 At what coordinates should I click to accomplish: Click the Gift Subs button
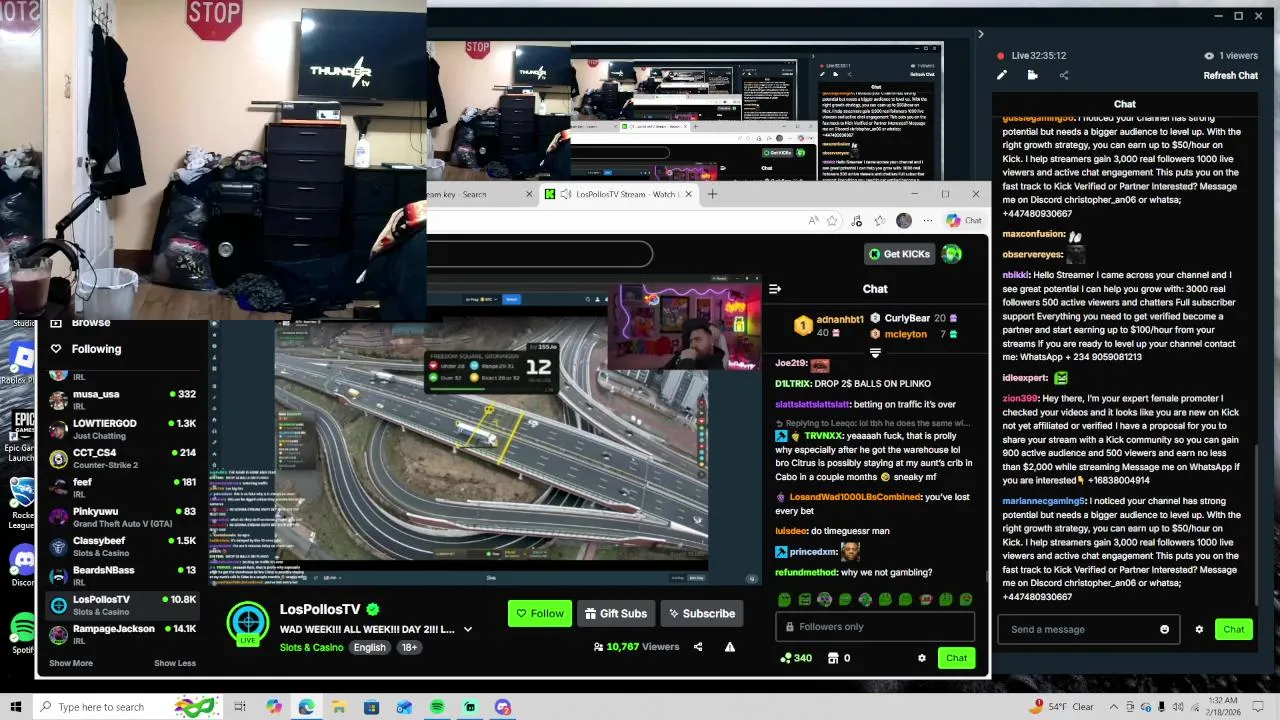[x=616, y=614]
